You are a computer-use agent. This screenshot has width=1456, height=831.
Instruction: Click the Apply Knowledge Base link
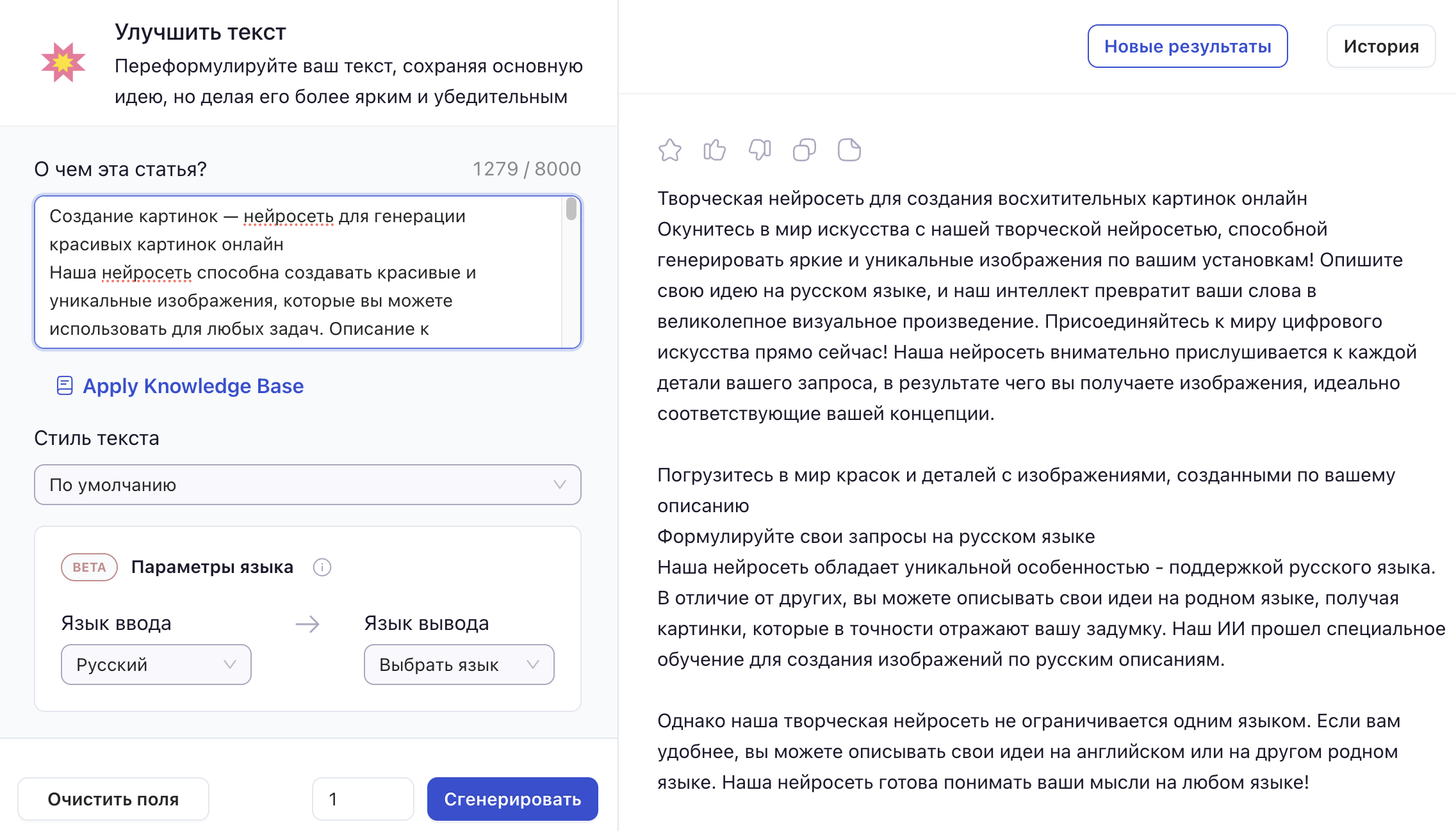click(x=193, y=385)
